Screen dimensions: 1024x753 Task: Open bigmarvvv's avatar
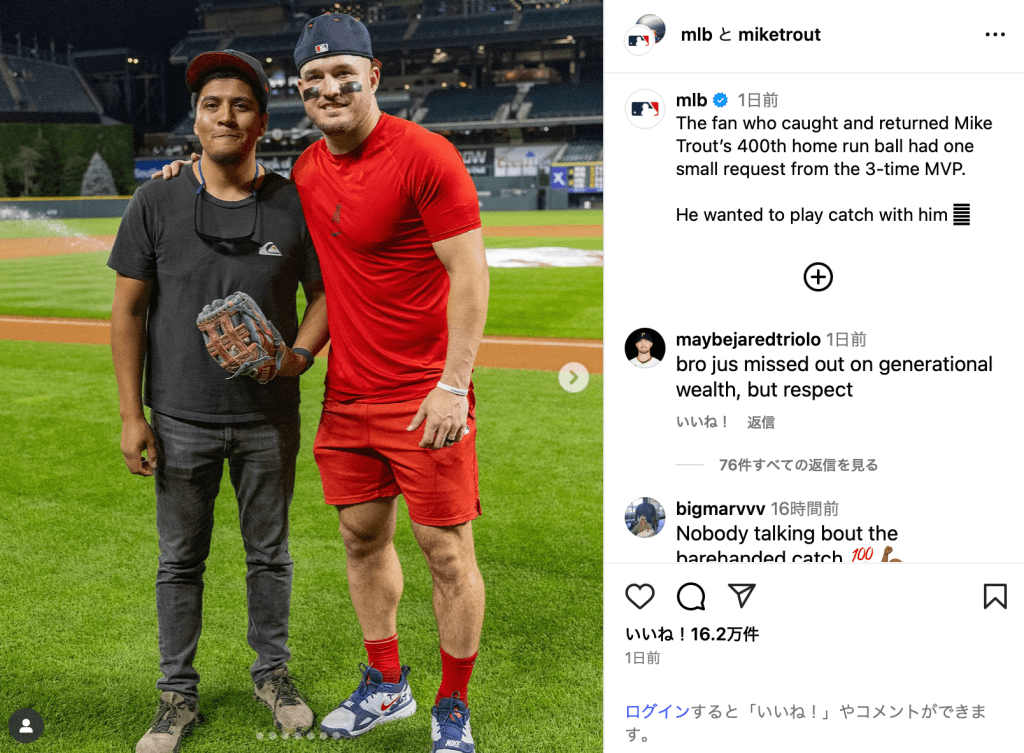click(x=645, y=517)
